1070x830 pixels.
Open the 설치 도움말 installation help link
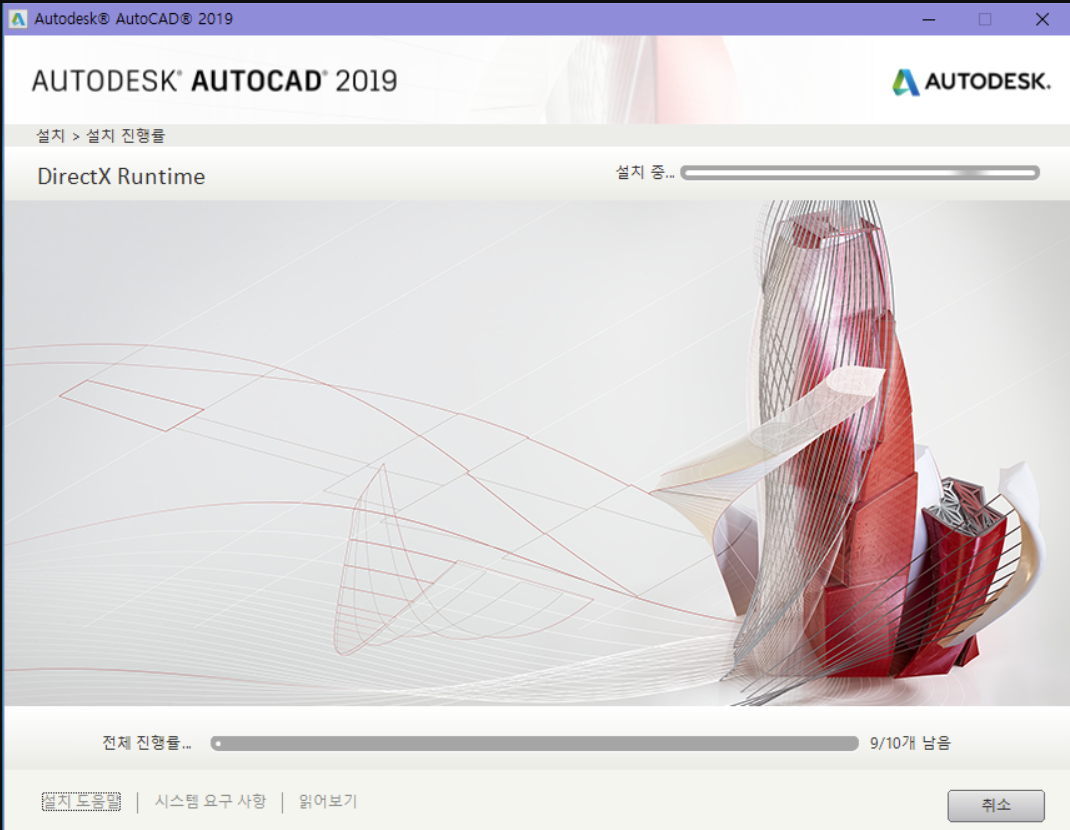click(x=80, y=801)
